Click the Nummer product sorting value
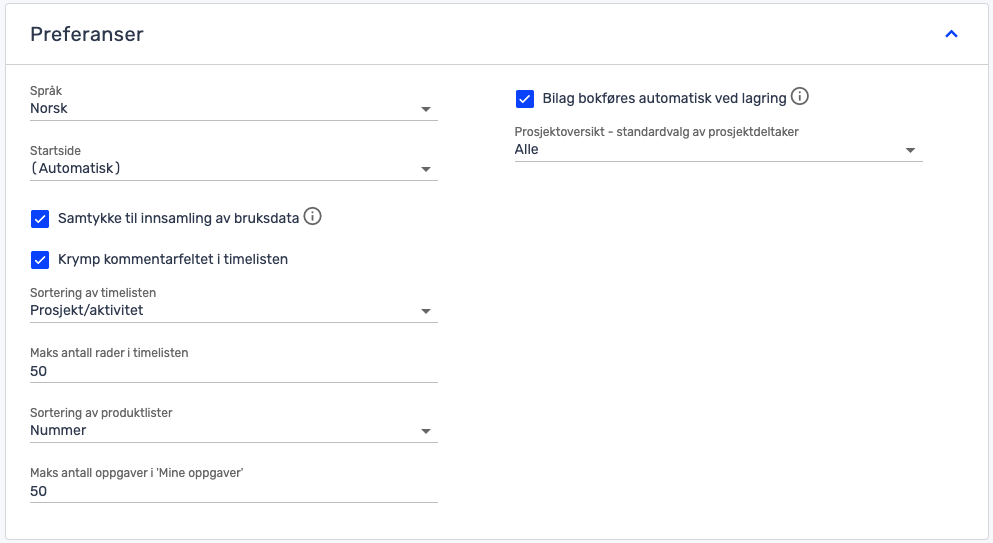Screen dimensions: 993x543 click(58, 431)
